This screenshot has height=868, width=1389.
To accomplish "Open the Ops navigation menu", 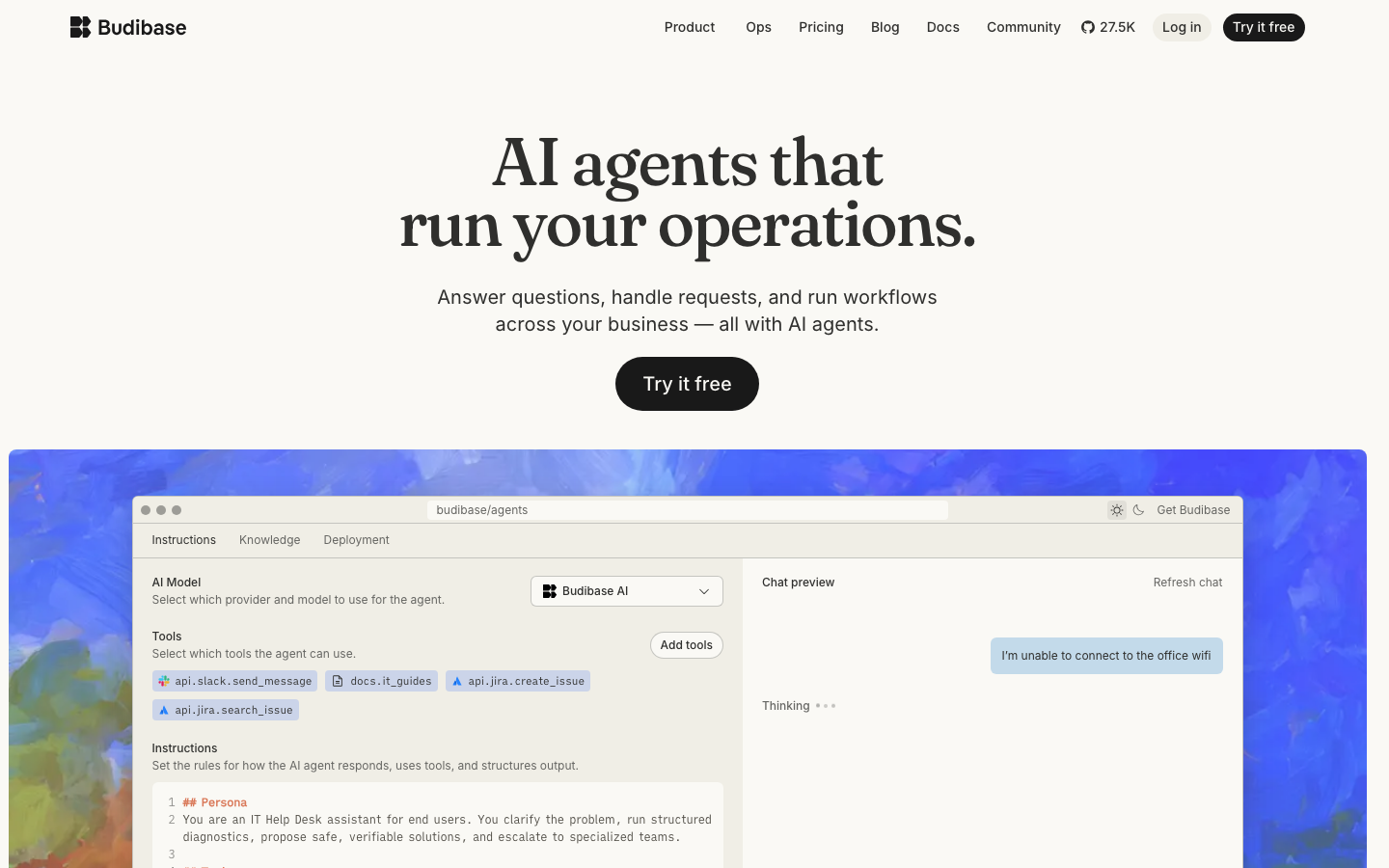I will tap(758, 27).
